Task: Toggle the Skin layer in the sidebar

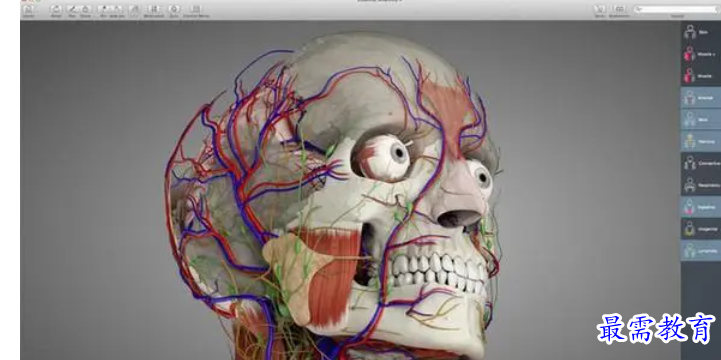Action: coord(701,32)
